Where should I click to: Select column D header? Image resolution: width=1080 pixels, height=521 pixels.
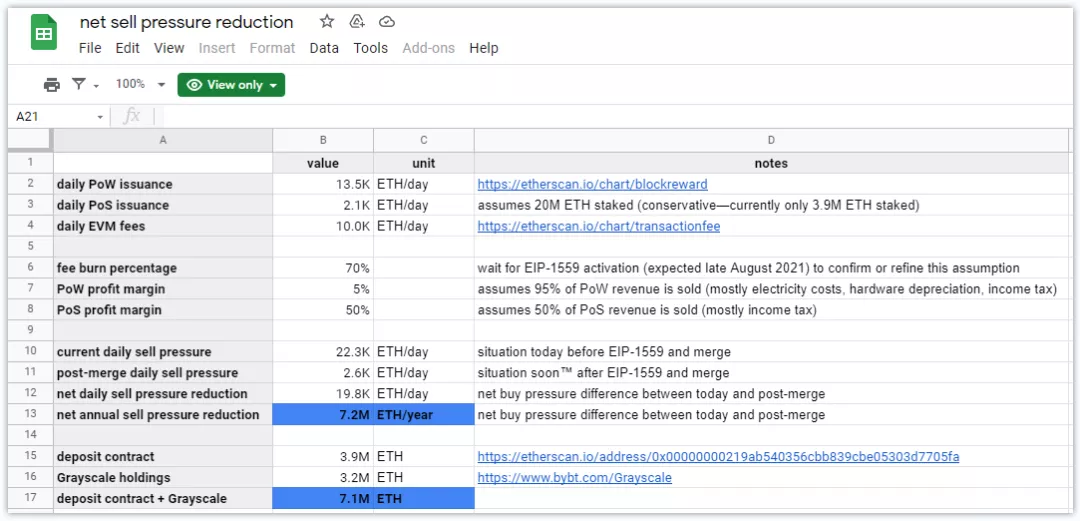pyautogui.click(x=771, y=141)
